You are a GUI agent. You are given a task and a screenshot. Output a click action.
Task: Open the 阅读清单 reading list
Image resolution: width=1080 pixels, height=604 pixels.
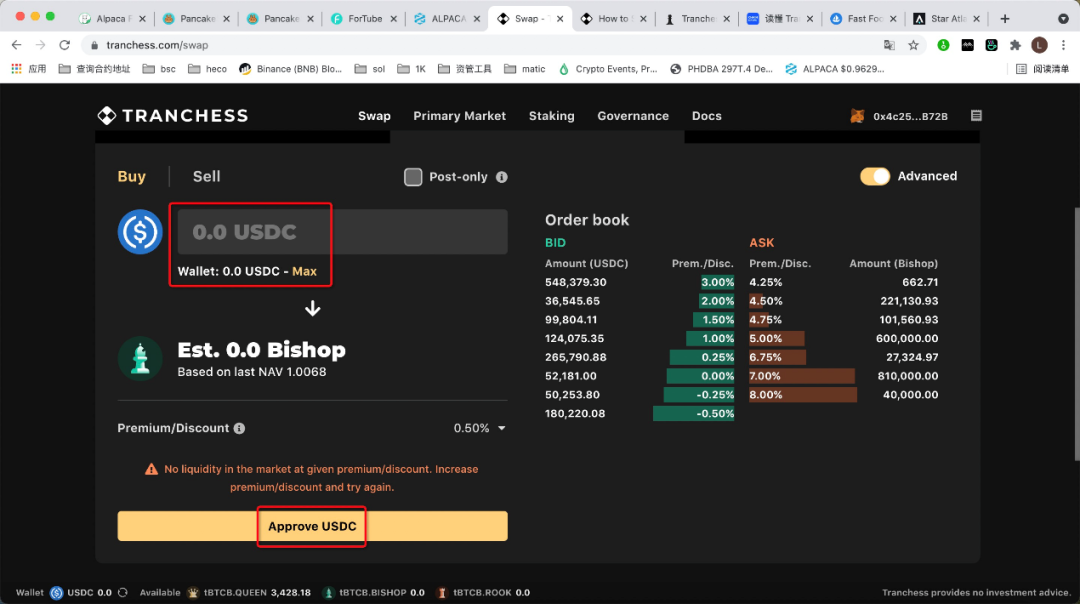click(x=1042, y=69)
